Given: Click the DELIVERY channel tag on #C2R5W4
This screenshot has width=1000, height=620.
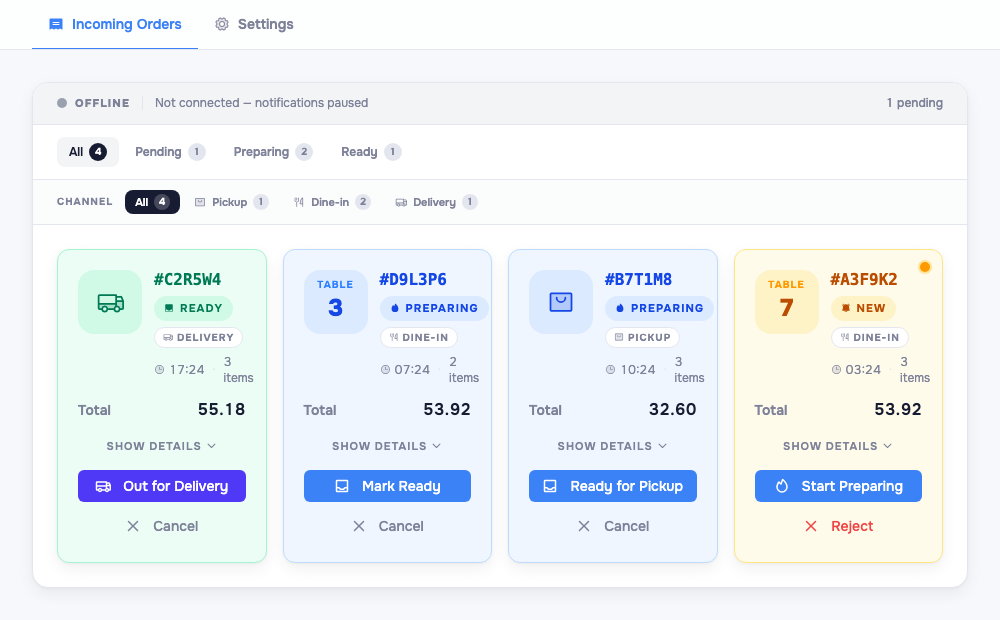Looking at the screenshot, I should point(198,337).
